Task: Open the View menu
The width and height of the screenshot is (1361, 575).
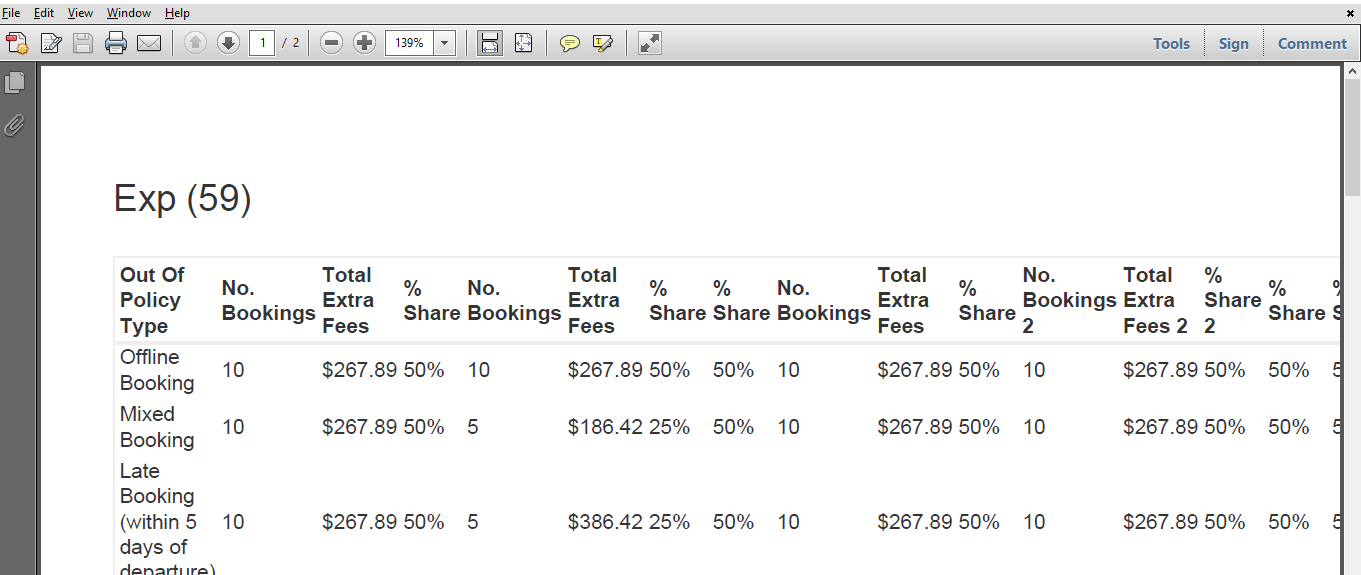Action: click(x=80, y=13)
